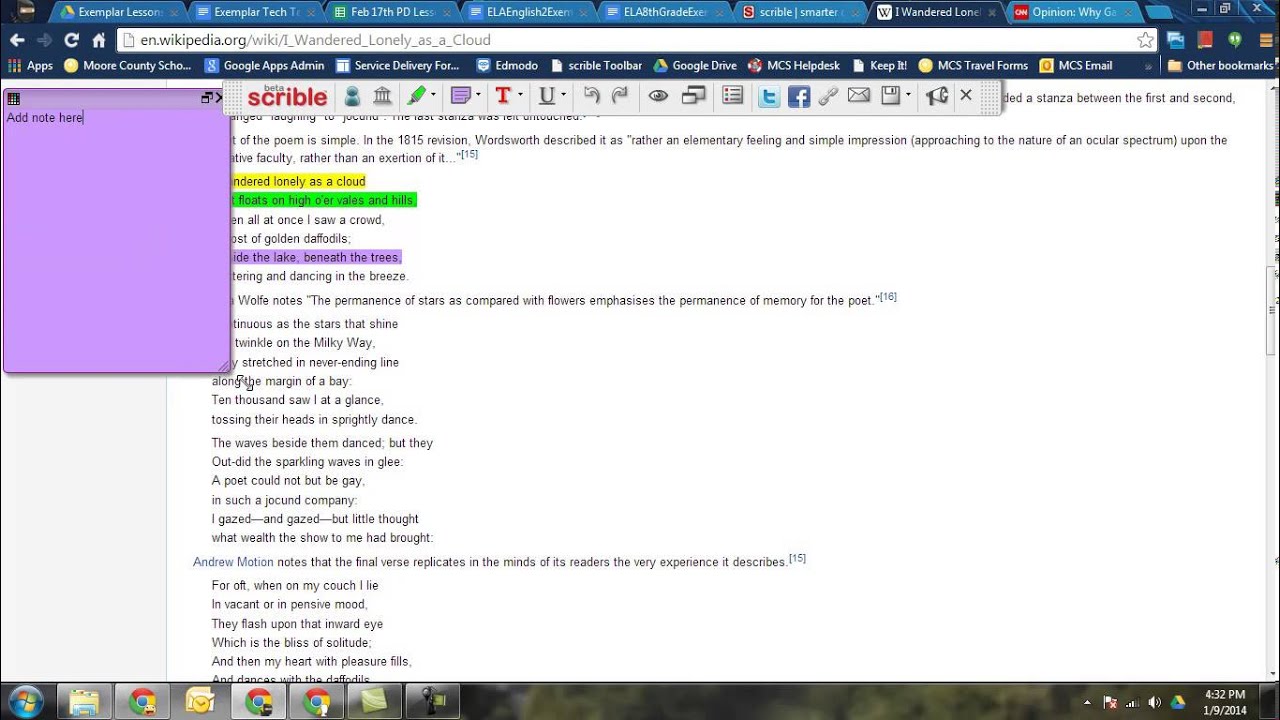Bookmark page with star icon

1145,40
